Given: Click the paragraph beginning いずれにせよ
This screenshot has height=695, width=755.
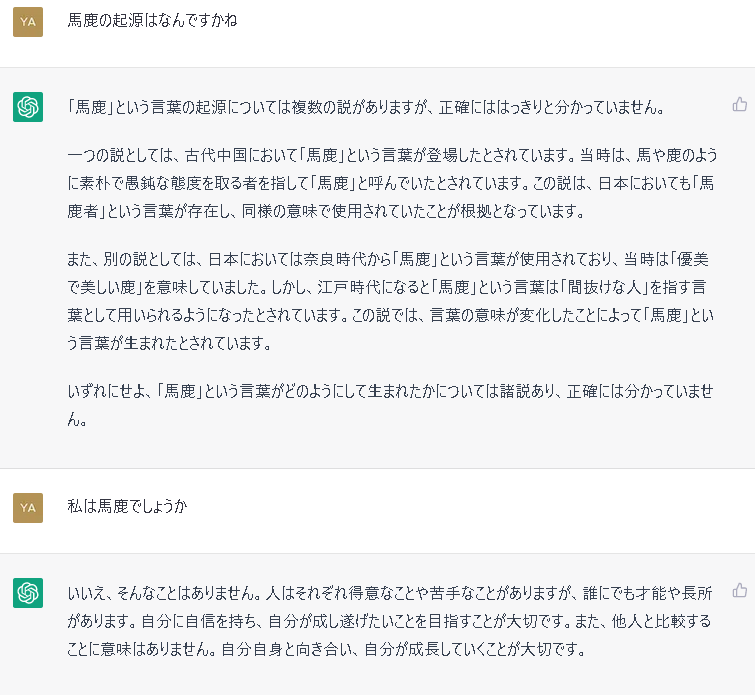Looking at the screenshot, I should point(391,405).
